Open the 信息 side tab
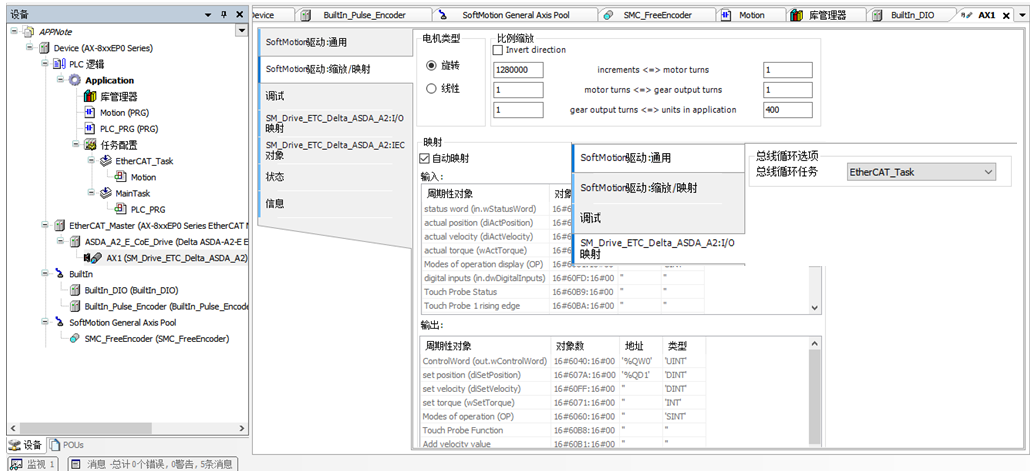The width and height of the screenshot is (1030, 476). (335, 204)
